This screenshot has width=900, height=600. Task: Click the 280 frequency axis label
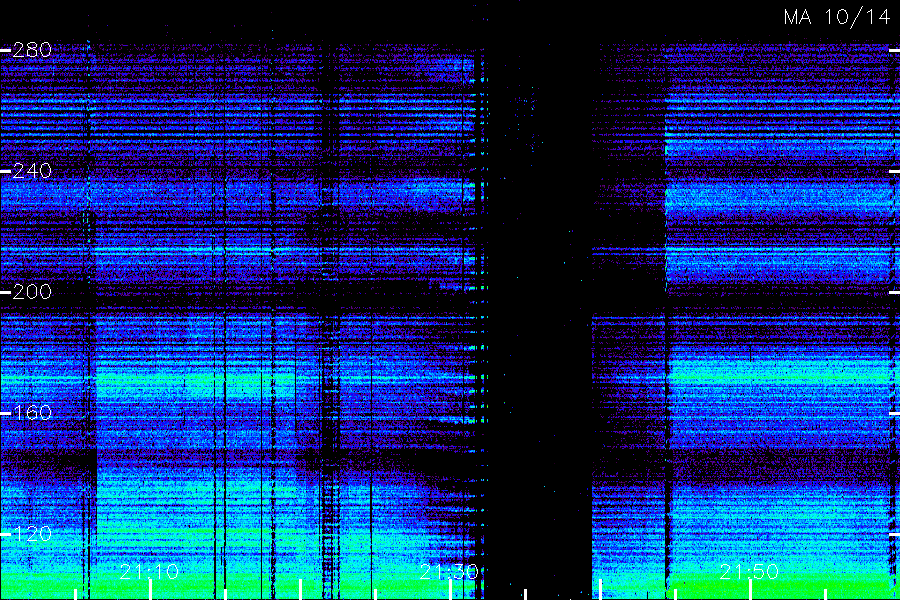point(32,50)
